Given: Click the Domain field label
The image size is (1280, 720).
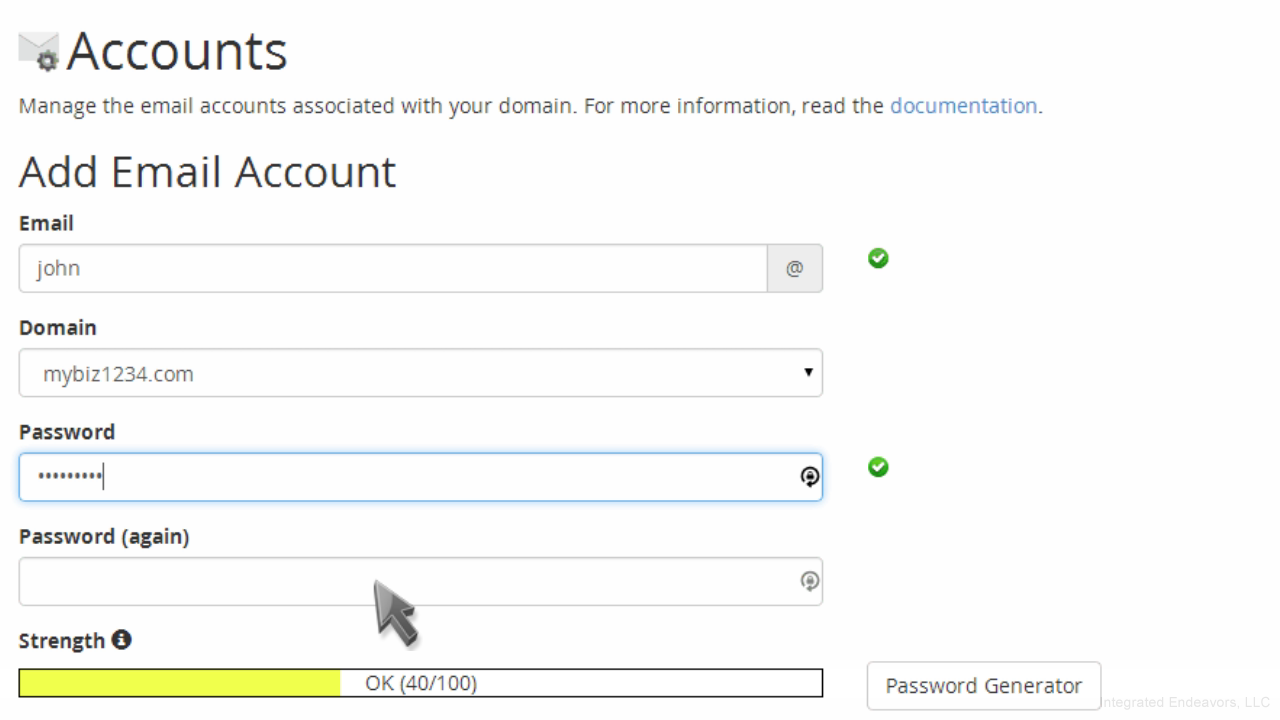Looking at the screenshot, I should [x=58, y=328].
